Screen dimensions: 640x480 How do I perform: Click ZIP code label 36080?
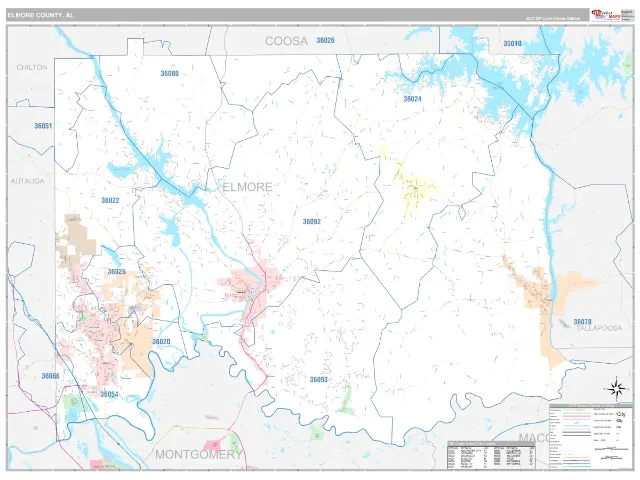tap(169, 73)
